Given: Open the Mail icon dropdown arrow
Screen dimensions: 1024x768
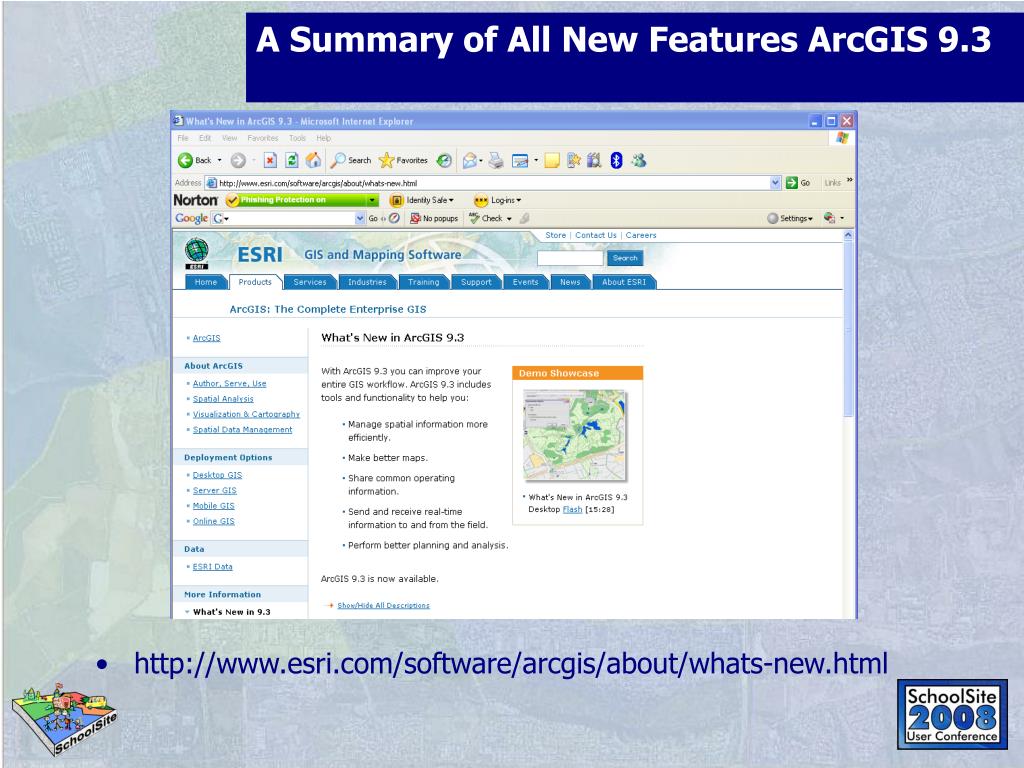Looking at the screenshot, I should tap(481, 161).
